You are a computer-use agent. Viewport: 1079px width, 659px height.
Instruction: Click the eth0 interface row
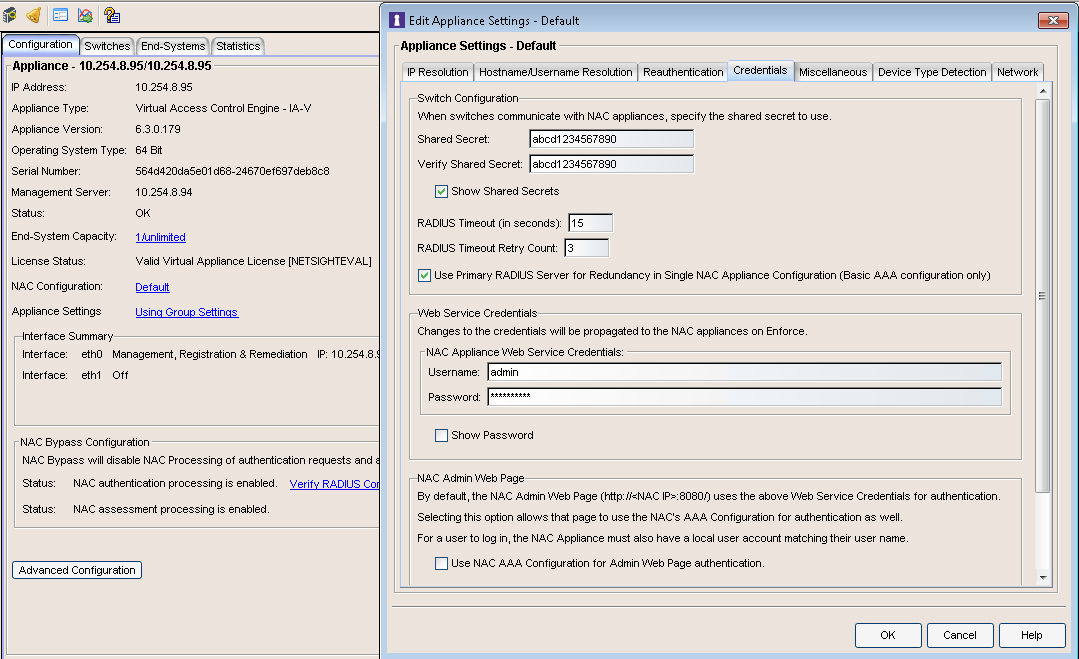[x=200, y=354]
